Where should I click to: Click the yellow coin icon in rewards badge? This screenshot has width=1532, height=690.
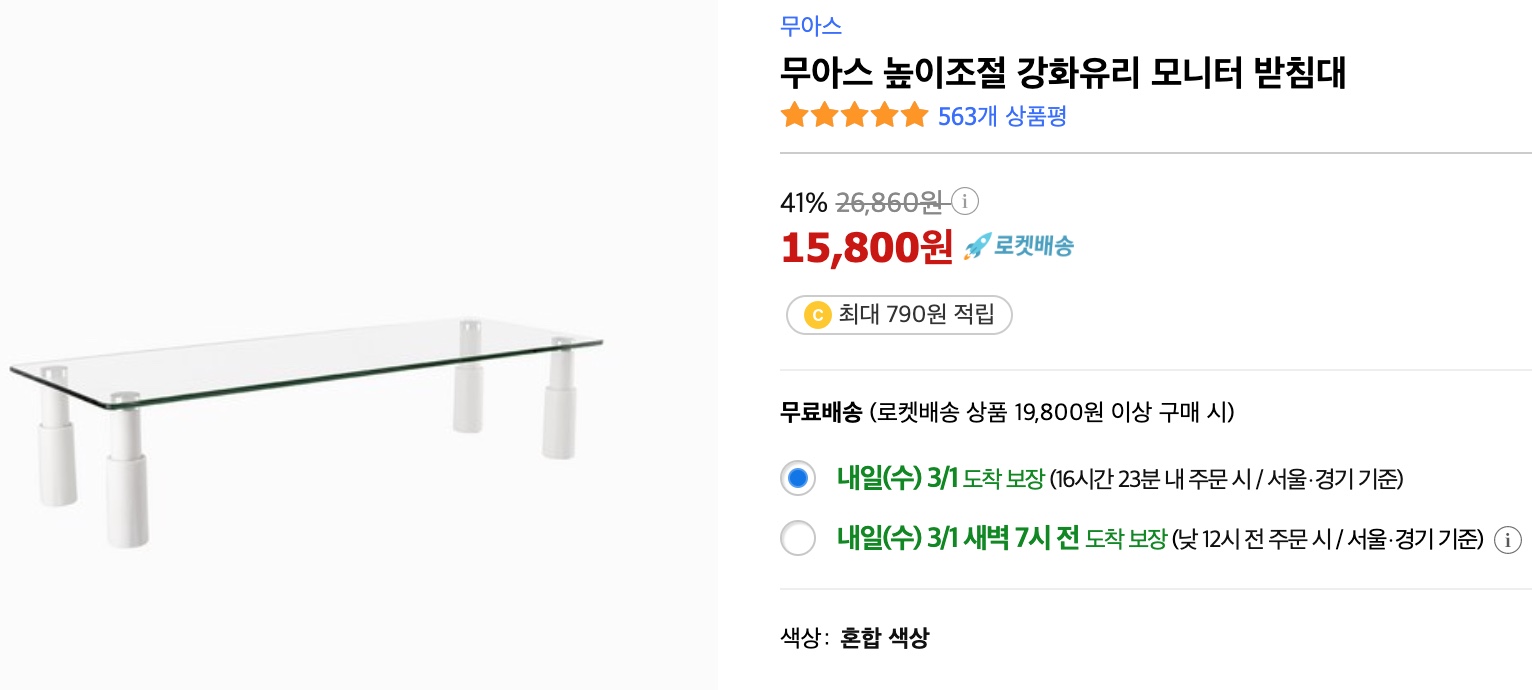pos(816,314)
